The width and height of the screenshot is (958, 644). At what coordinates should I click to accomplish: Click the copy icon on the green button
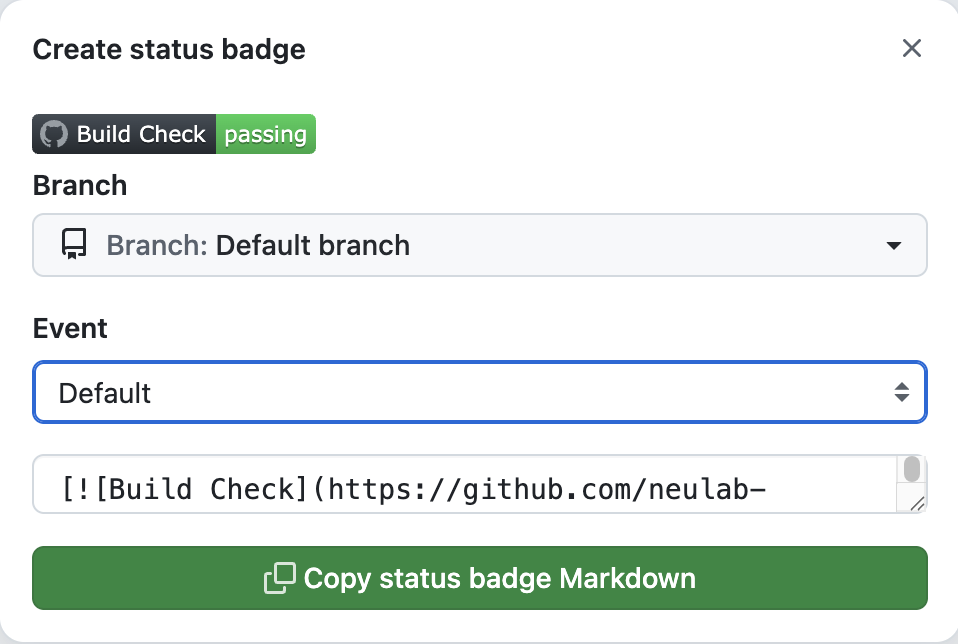tap(279, 578)
